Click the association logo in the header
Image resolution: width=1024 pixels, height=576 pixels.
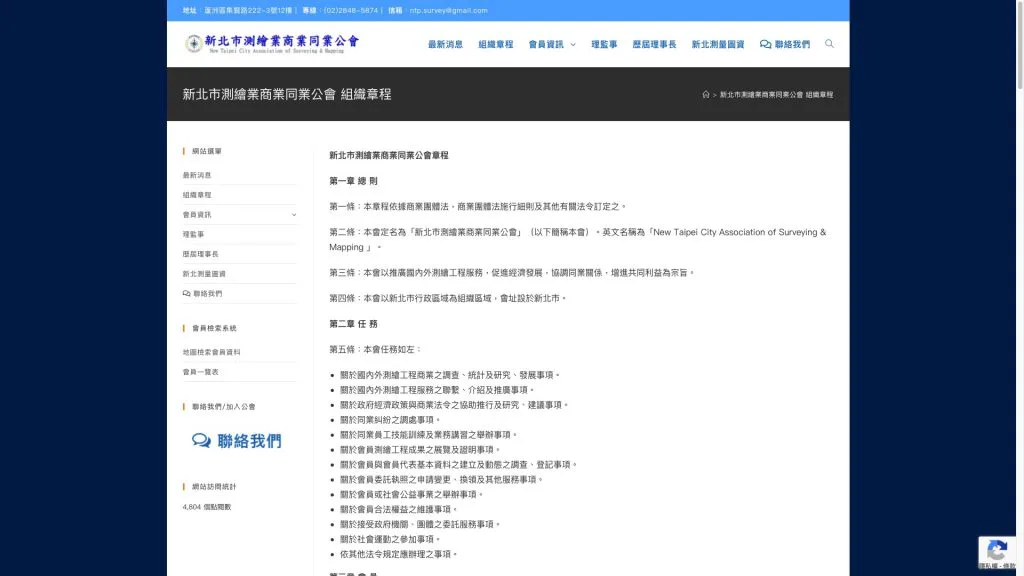[x=271, y=43]
